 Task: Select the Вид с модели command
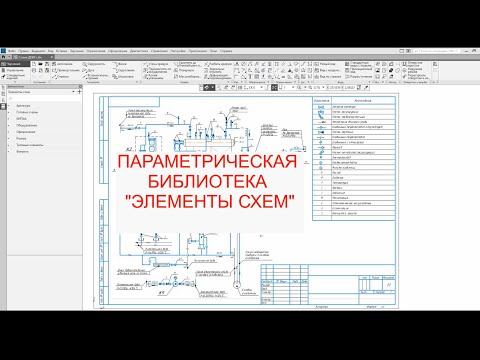point(327,70)
